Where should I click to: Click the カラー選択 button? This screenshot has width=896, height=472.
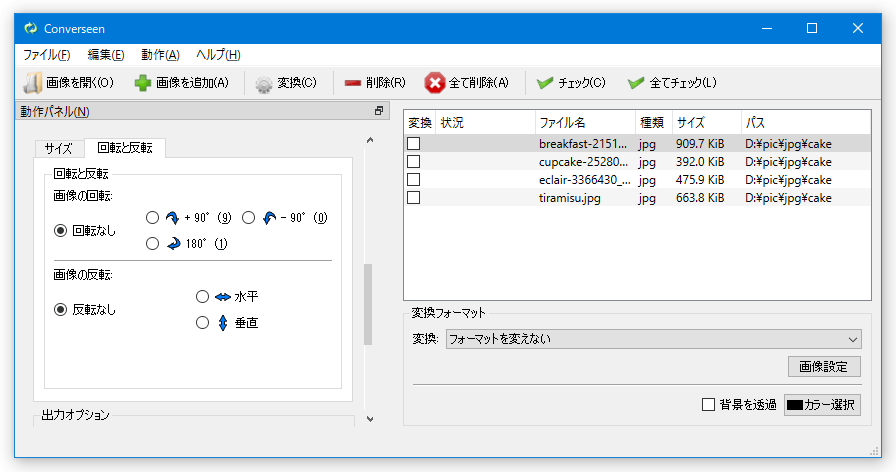(x=822, y=405)
